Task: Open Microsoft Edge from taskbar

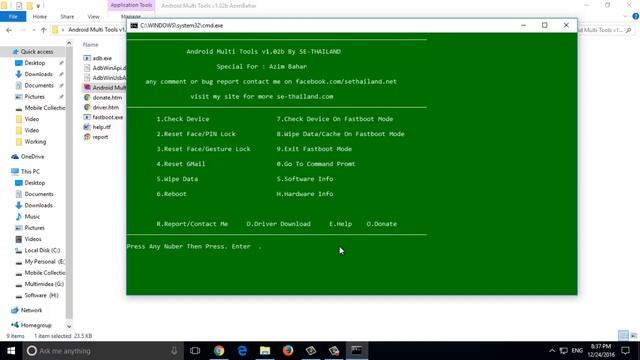Action: click(x=242, y=351)
